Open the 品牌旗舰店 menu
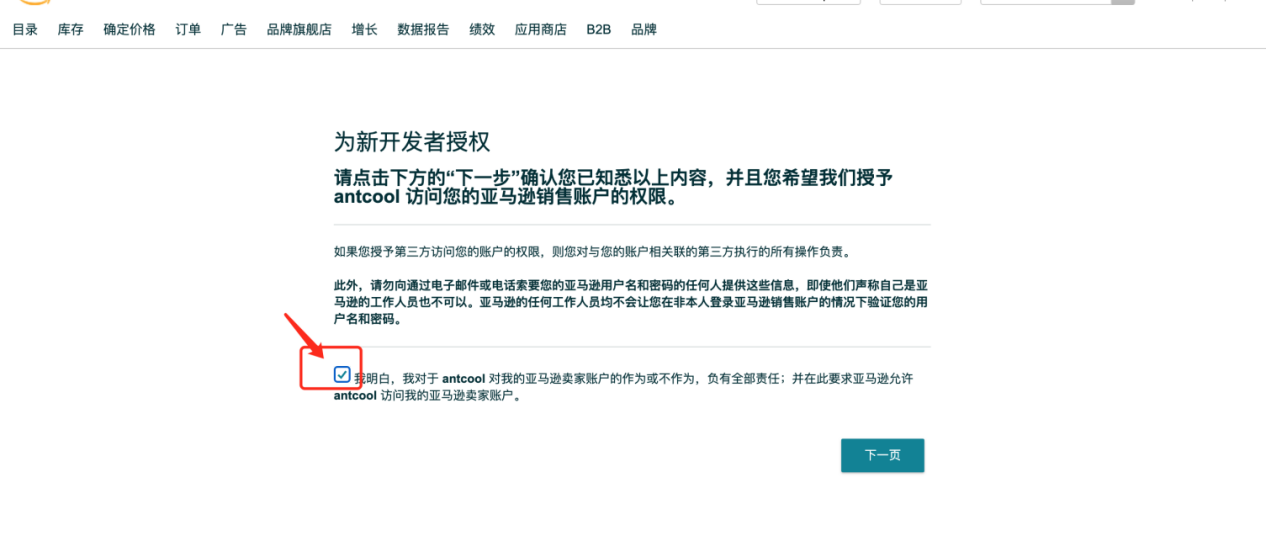 (x=299, y=30)
